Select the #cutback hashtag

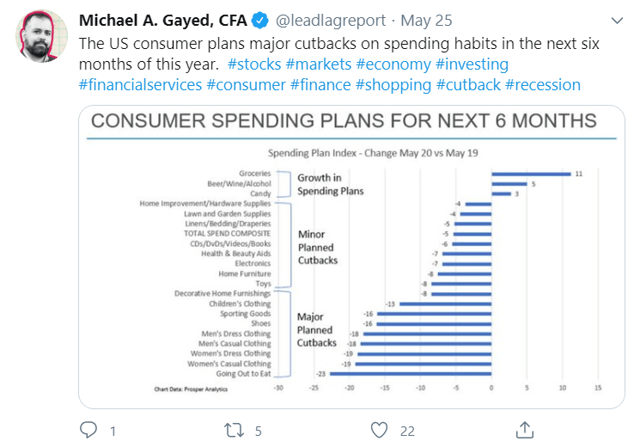[468, 85]
